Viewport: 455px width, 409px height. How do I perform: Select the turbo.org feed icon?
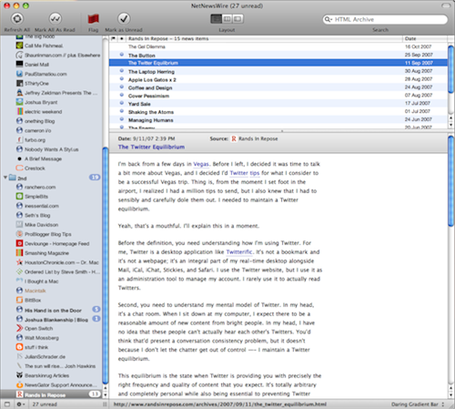(20, 140)
